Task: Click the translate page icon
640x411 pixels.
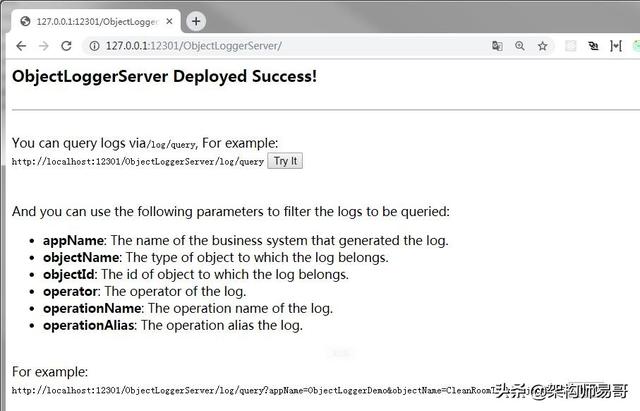Action: pos(497,46)
